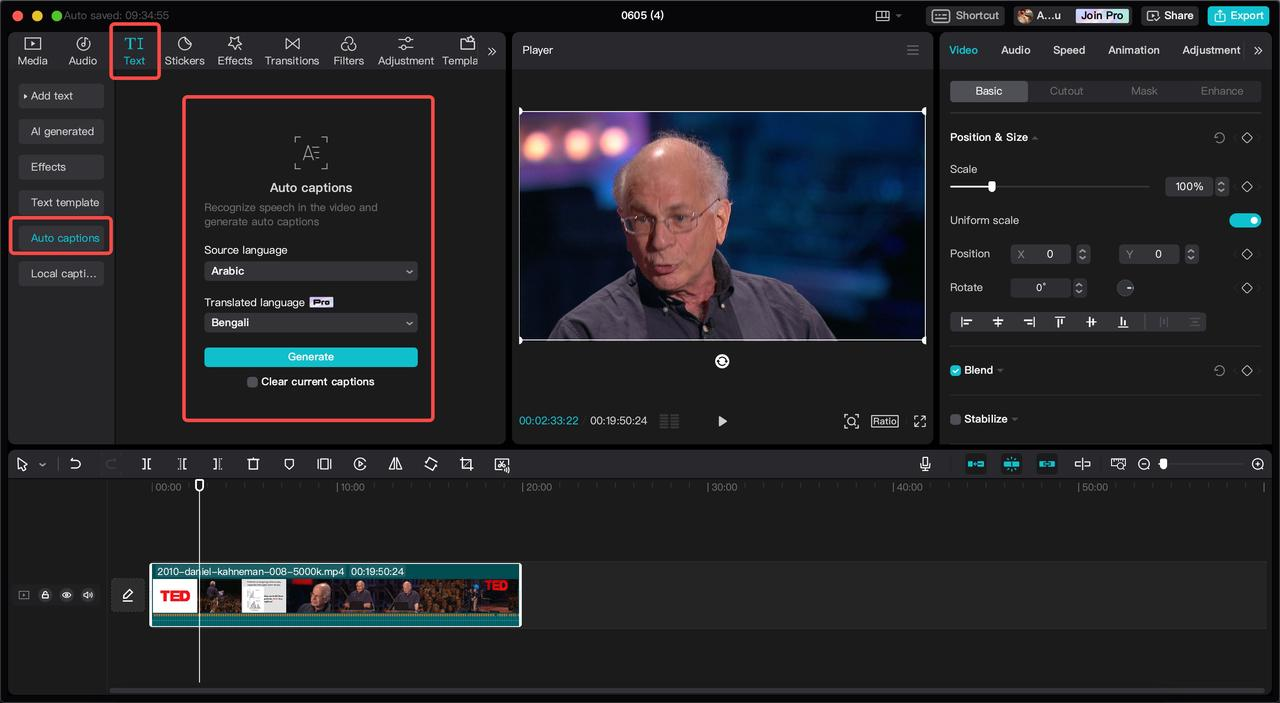Select the Mask sub-tab
Screen dimensions: 1280x703
(1144, 91)
